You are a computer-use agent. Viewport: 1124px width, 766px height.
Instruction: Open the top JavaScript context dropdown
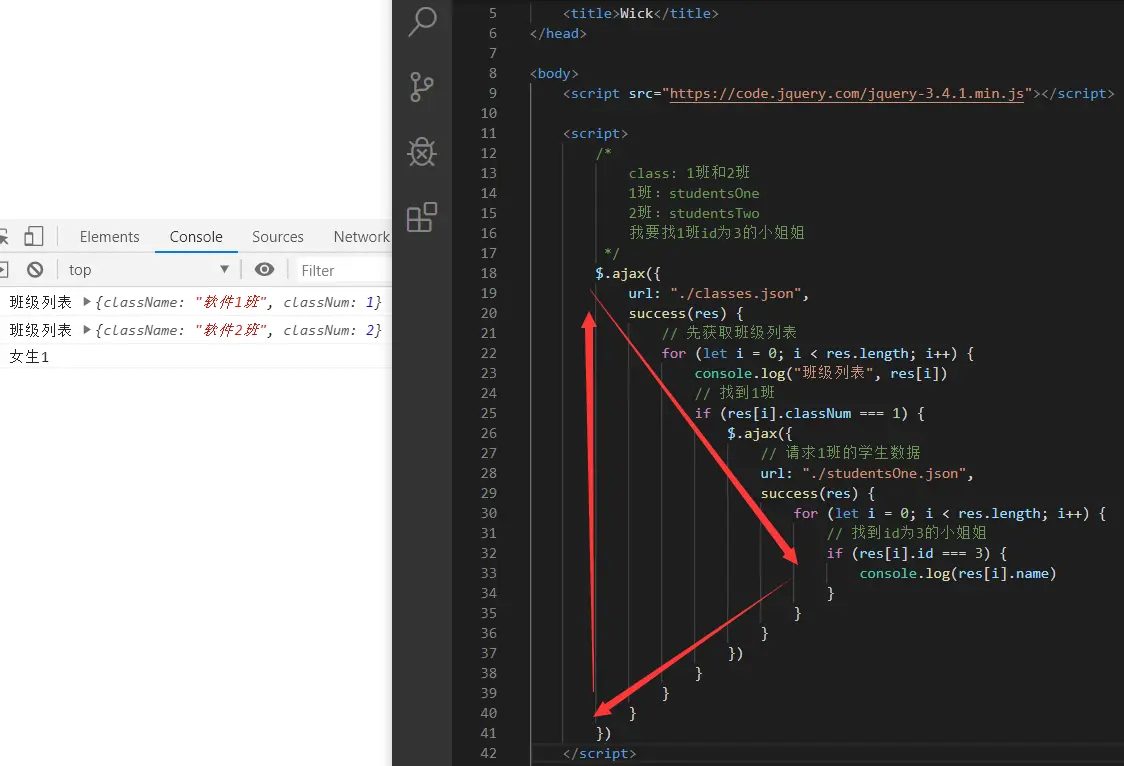tap(148, 269)
